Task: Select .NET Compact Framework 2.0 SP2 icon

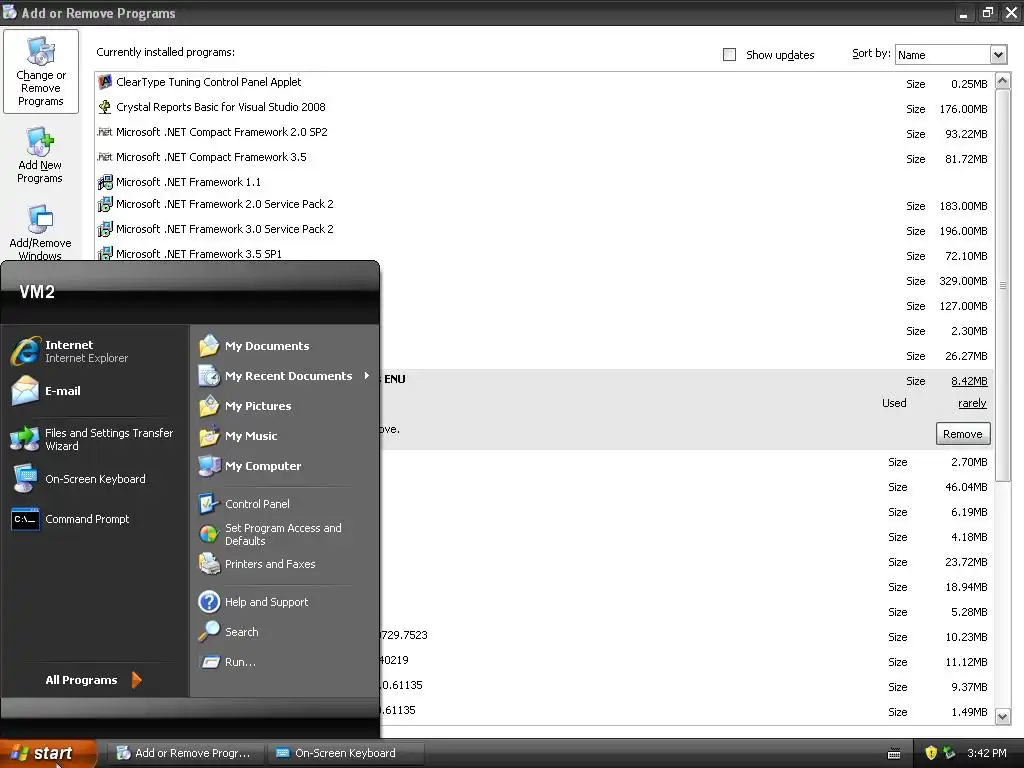Action: [104, 132]
